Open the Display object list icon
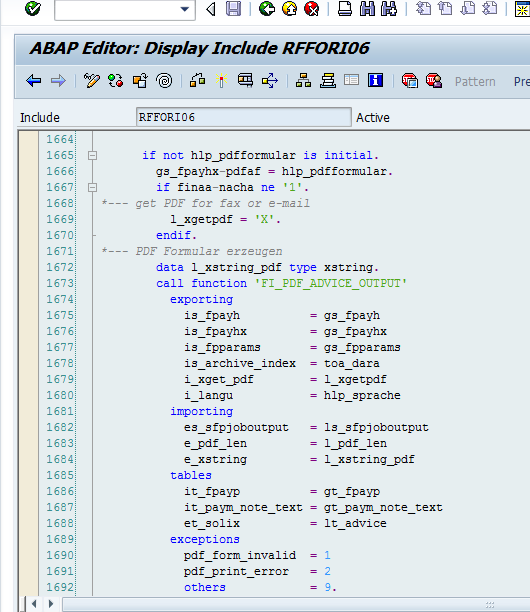This screenshot has height=612, width=530. pos(303,81)
